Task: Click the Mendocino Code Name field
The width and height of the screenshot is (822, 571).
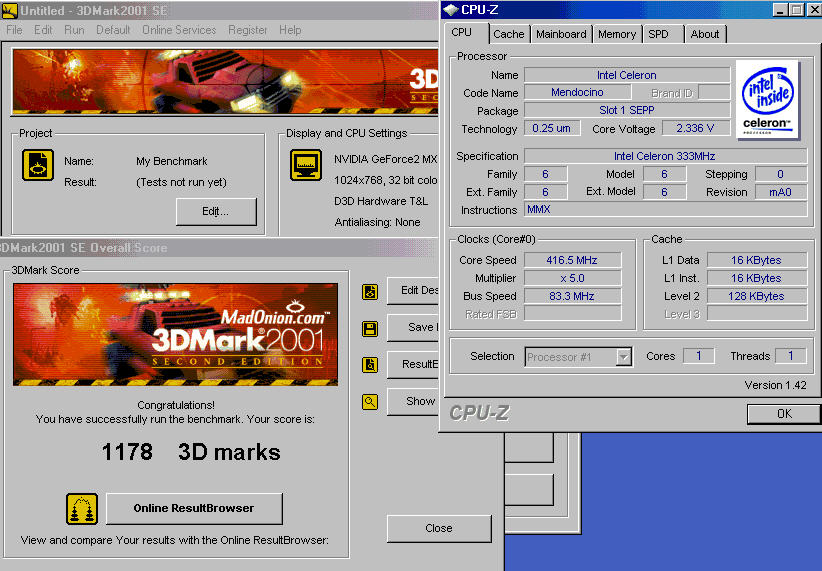Action: [x=577, y=92]
